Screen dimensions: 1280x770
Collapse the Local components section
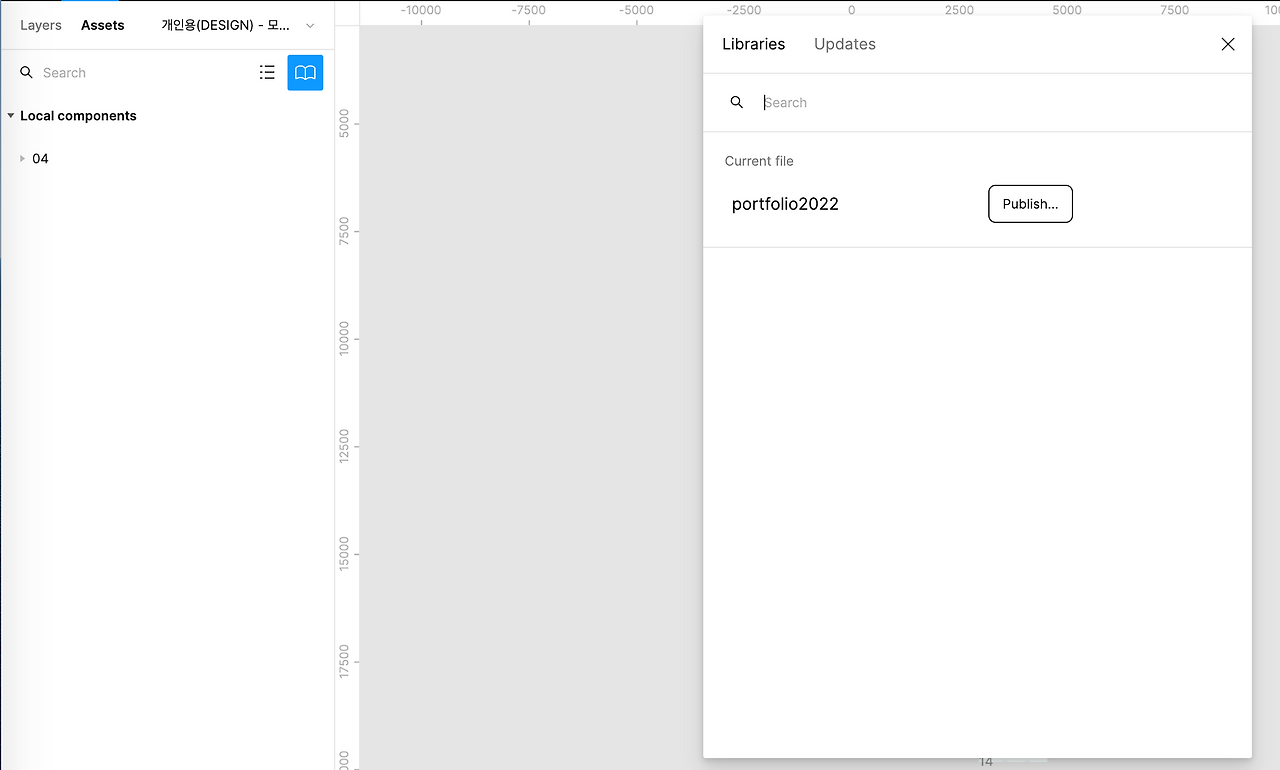(x=11, y=116)
